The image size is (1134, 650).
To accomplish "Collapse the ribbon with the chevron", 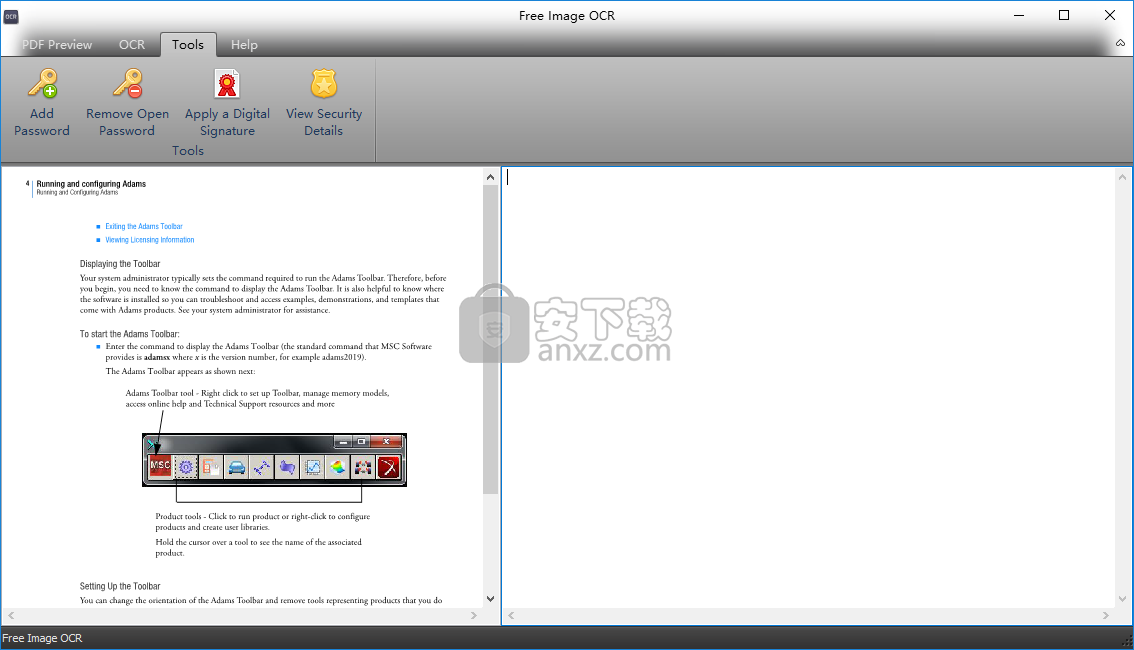I will [1120, 43].
